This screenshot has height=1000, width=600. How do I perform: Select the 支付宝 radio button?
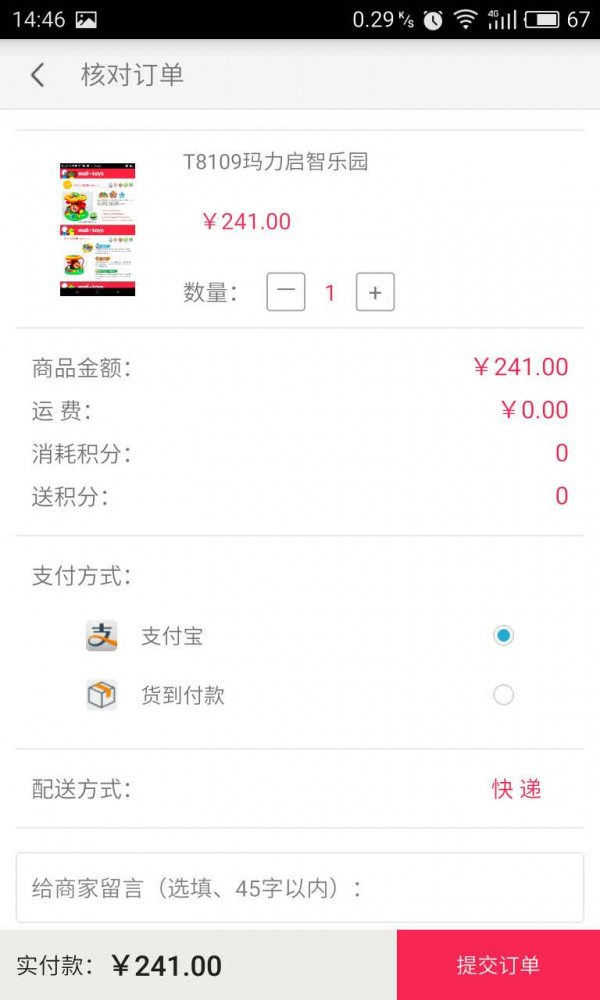click(x=503, y=635)
